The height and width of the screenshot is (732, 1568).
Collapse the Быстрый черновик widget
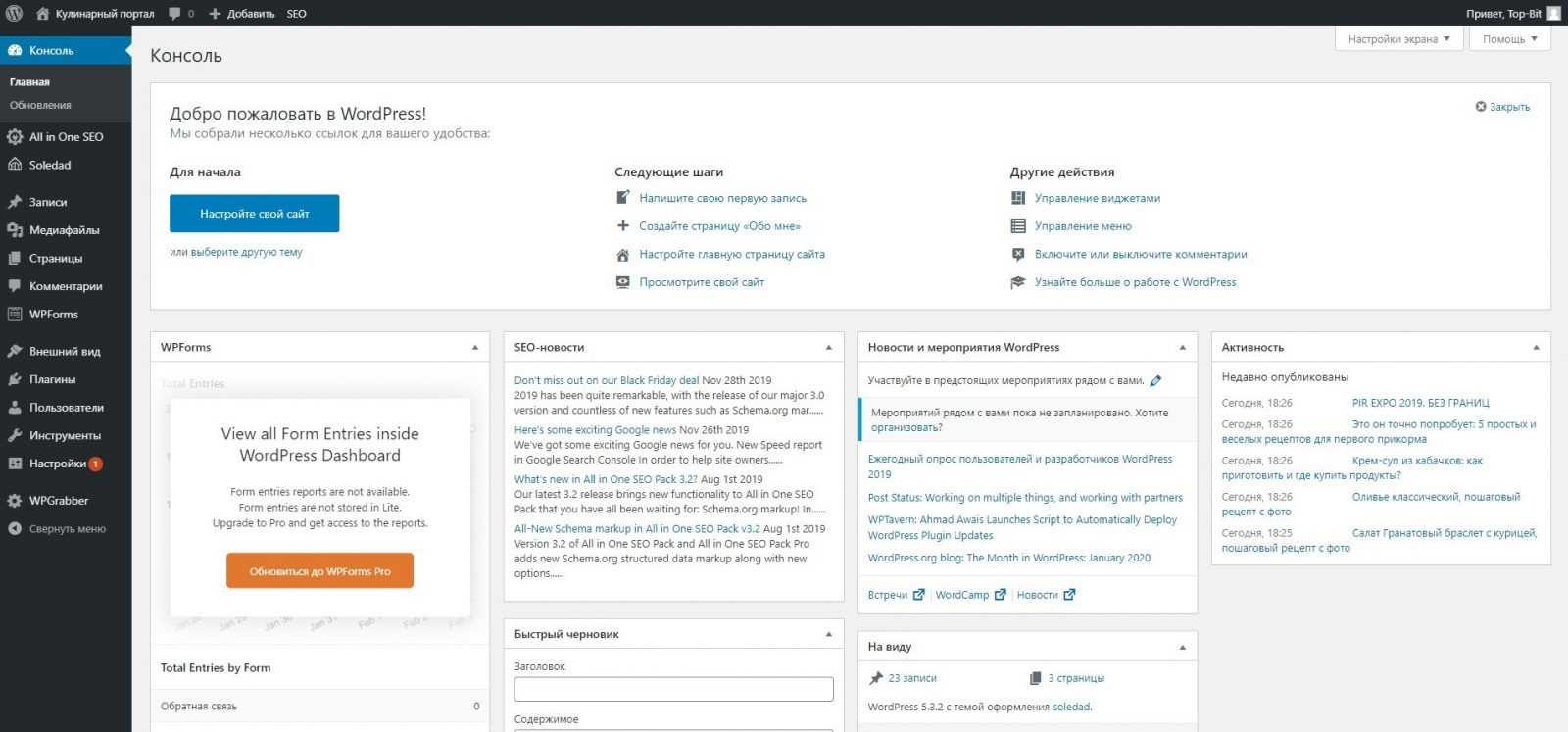point(829,634)
